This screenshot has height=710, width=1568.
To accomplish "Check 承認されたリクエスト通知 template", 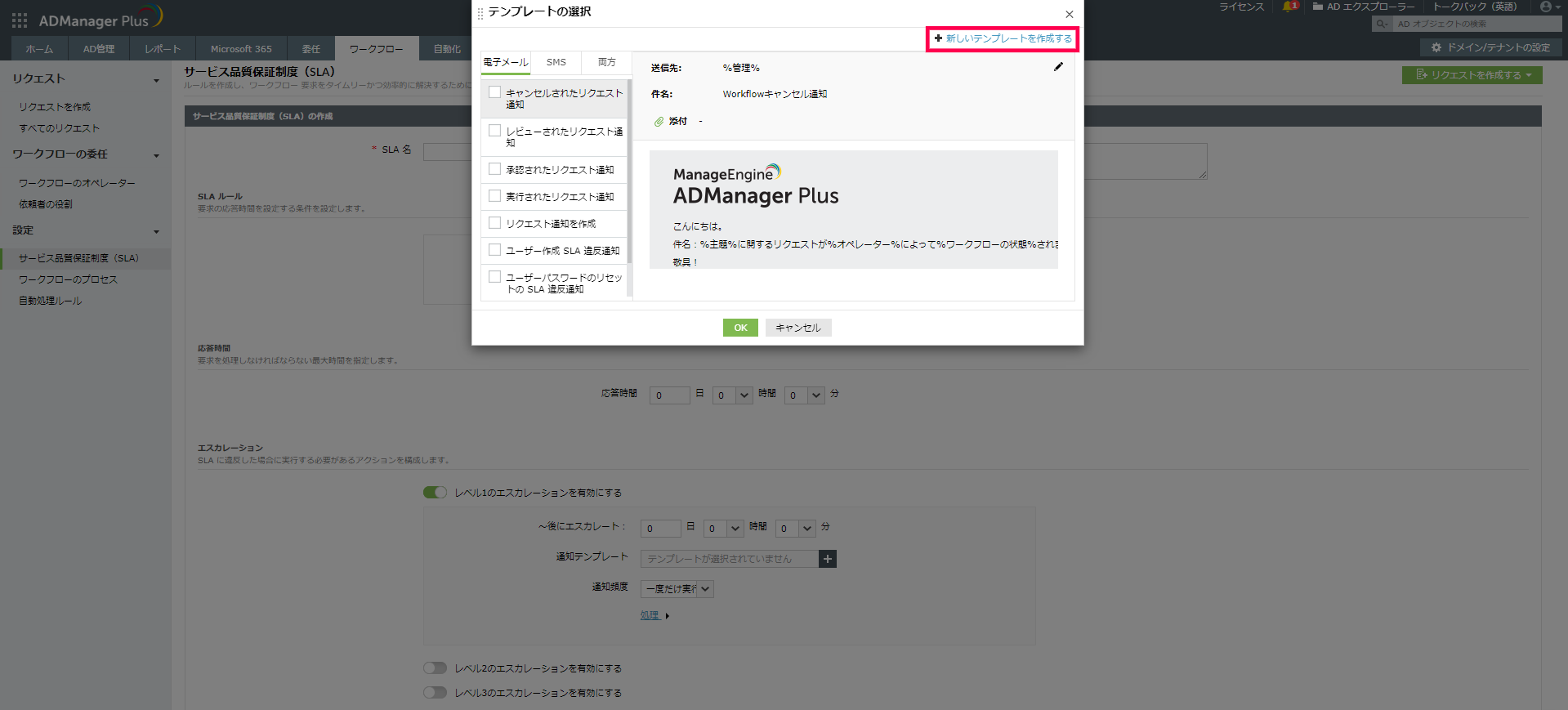I will (495, 169).
